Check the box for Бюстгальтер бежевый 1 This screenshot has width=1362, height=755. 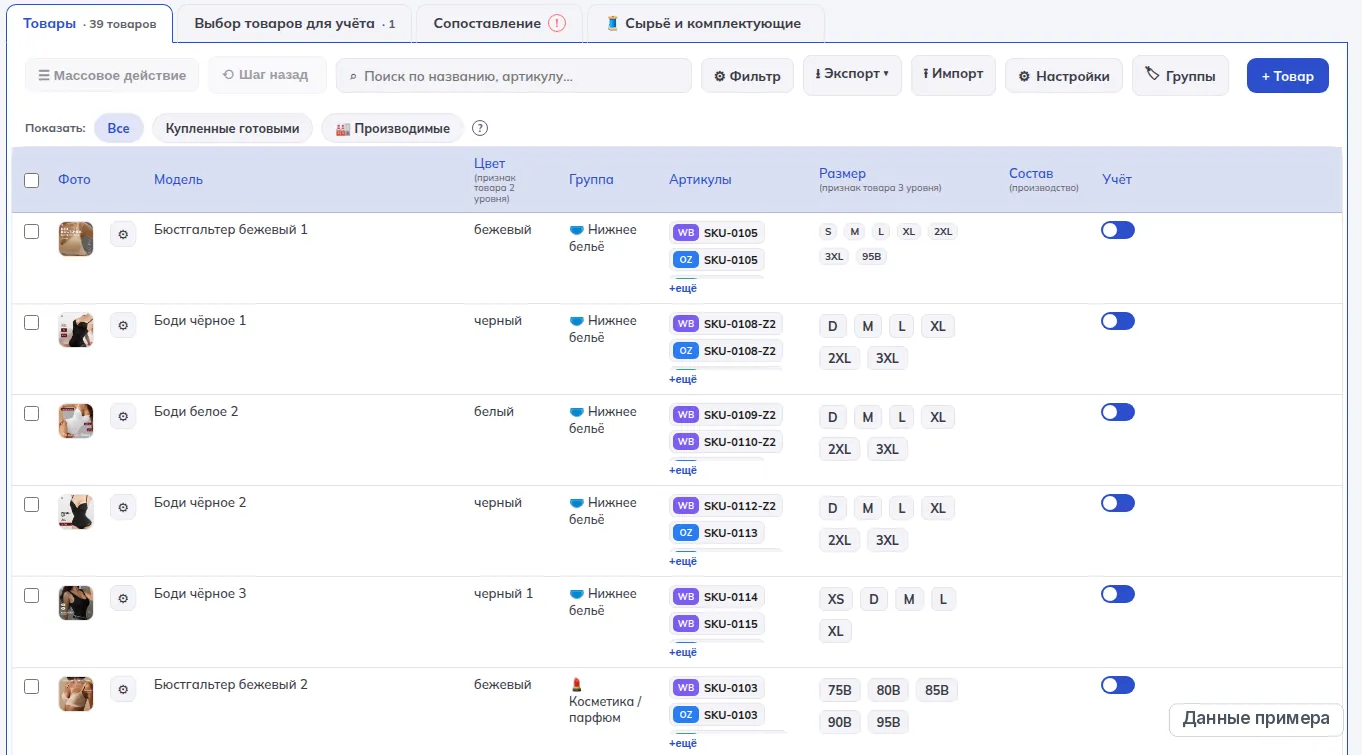32,231
